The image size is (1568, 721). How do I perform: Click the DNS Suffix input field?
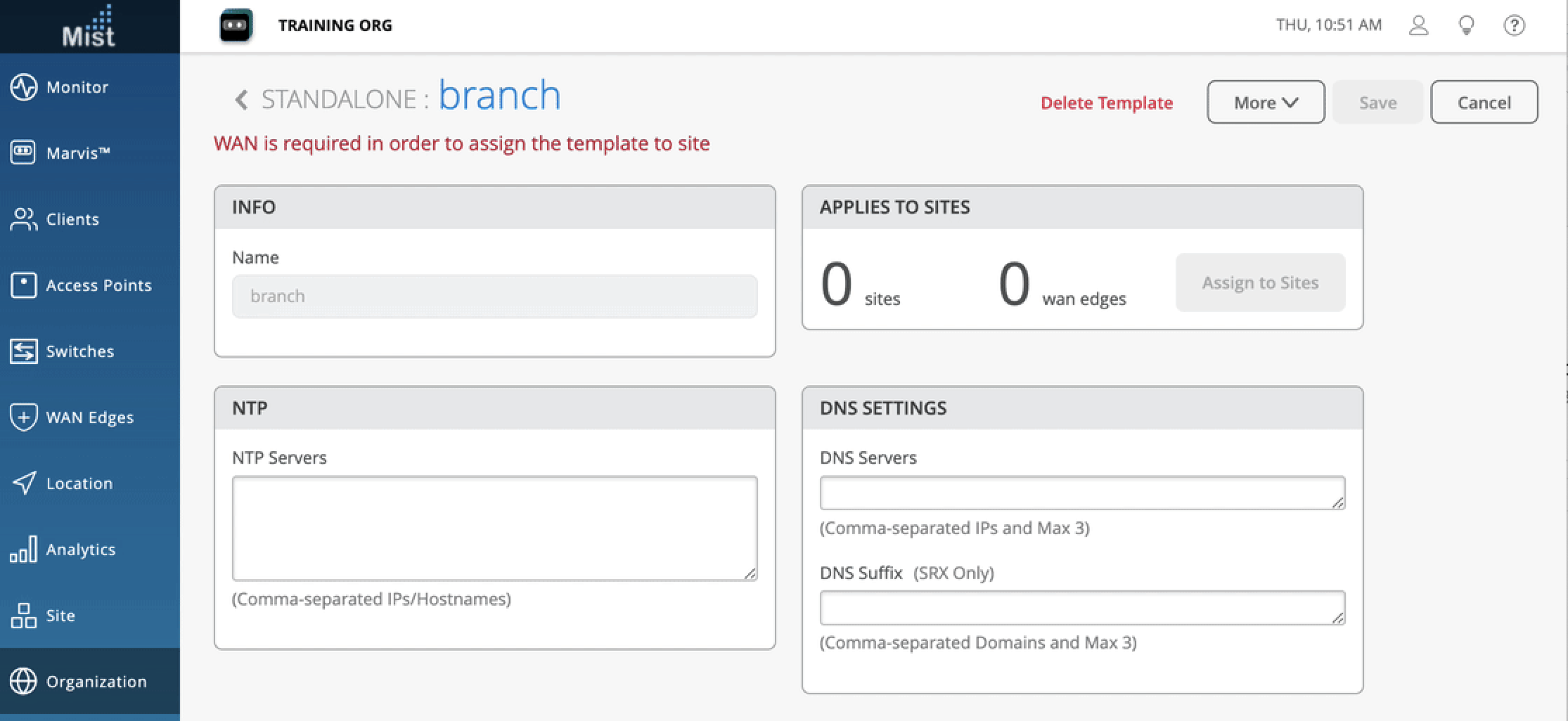pos(1081,608)
